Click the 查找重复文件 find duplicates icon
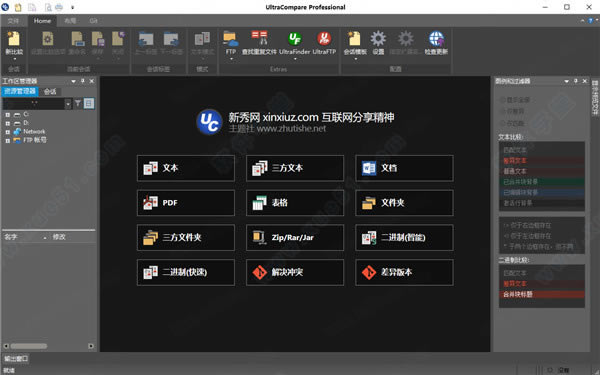Viewport: 600px width, 375px height. (259, 39)
